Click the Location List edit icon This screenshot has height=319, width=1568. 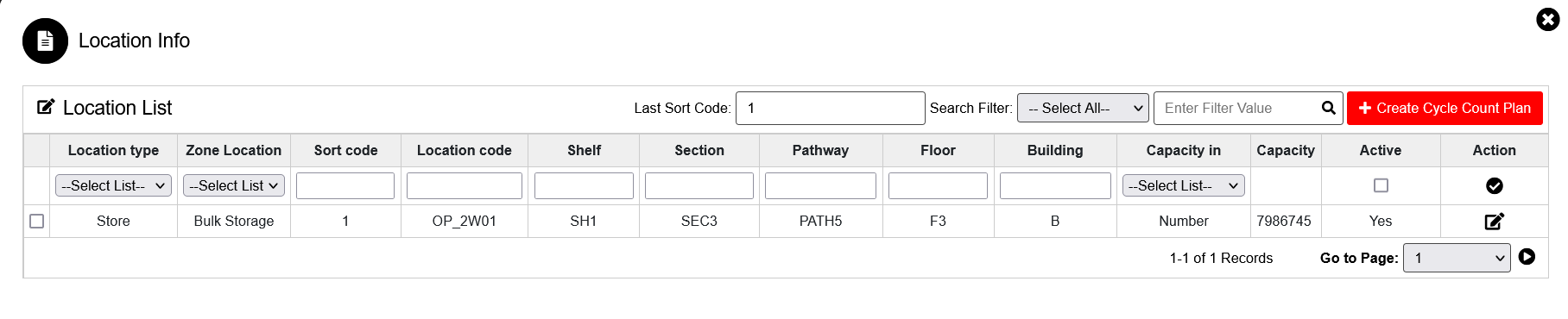[46, 107]
